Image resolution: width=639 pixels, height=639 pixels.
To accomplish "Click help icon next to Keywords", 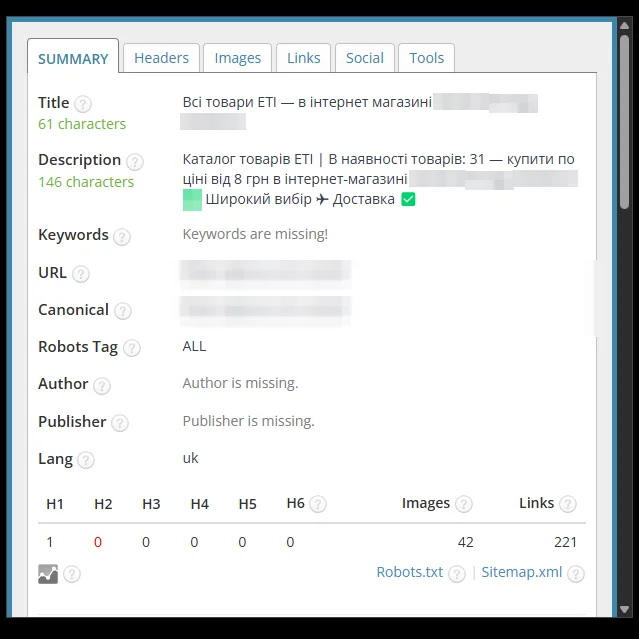I will tap(122, 237).
